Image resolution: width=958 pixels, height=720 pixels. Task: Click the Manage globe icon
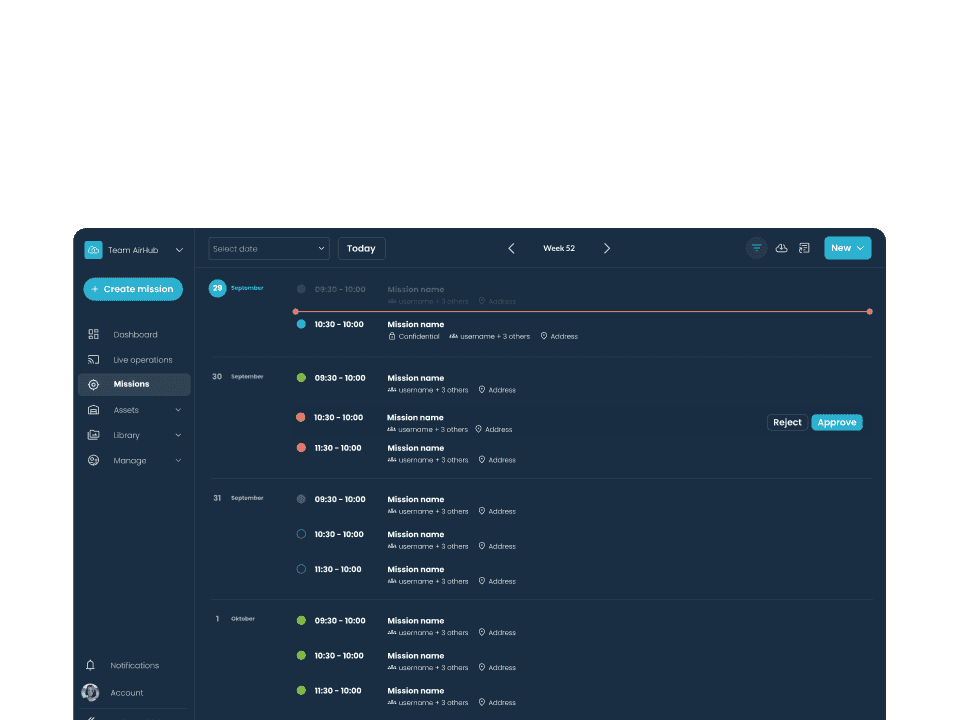coord(93,460)
